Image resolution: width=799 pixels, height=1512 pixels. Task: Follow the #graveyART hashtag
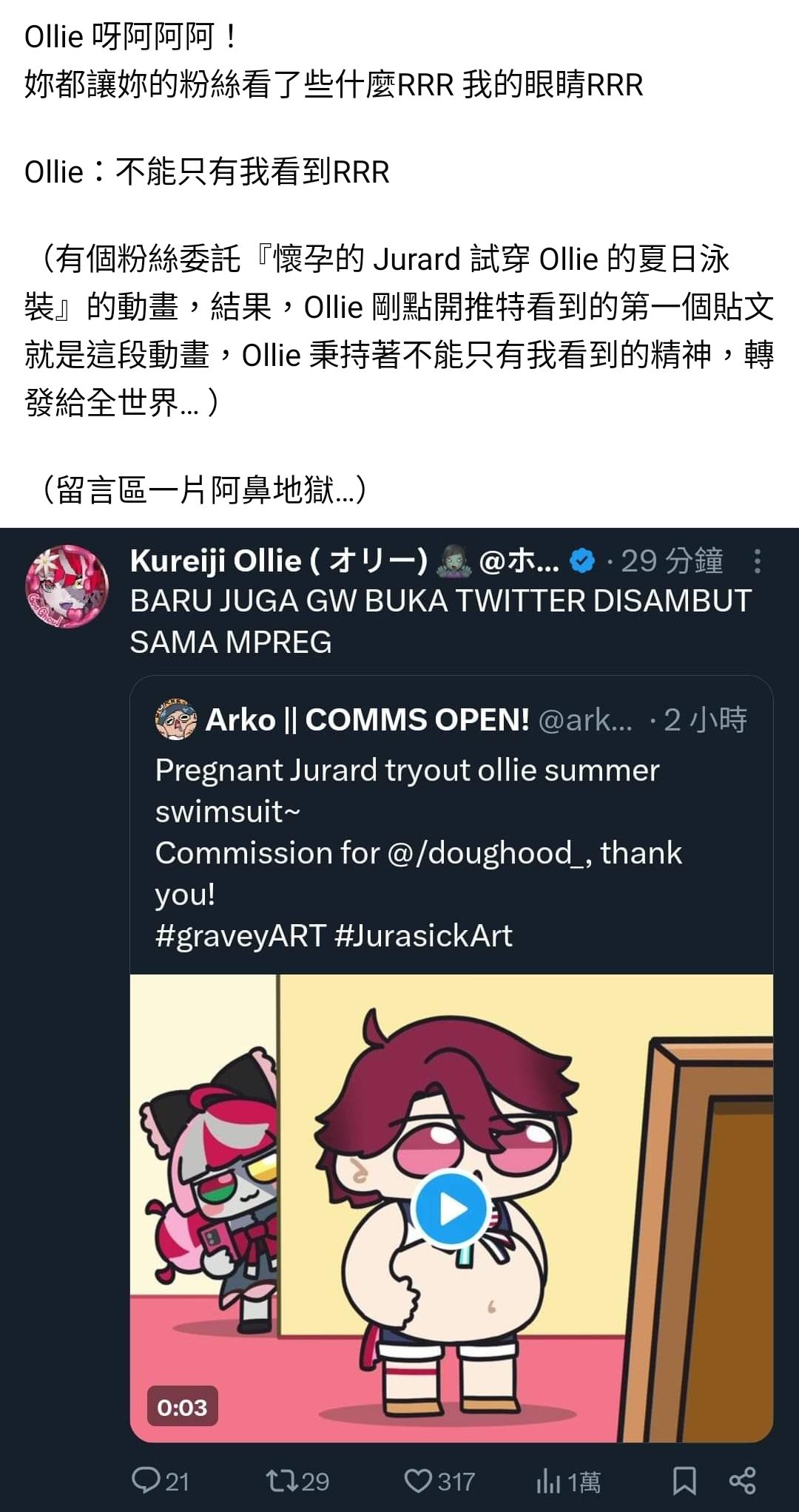240,936
